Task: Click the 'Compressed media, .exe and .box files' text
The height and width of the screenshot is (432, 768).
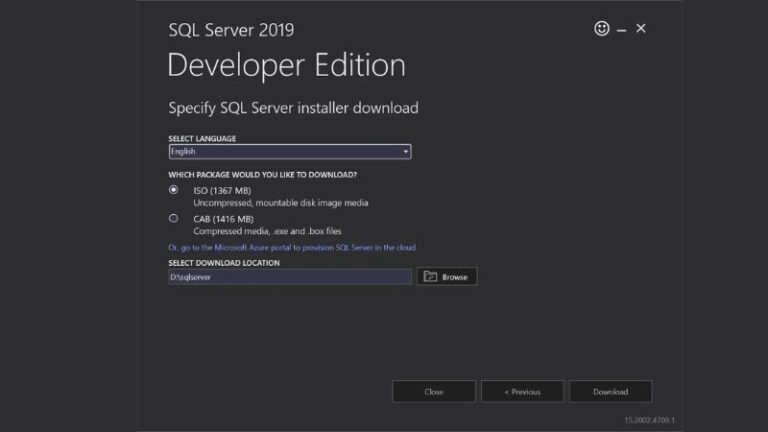Action: 267,231
